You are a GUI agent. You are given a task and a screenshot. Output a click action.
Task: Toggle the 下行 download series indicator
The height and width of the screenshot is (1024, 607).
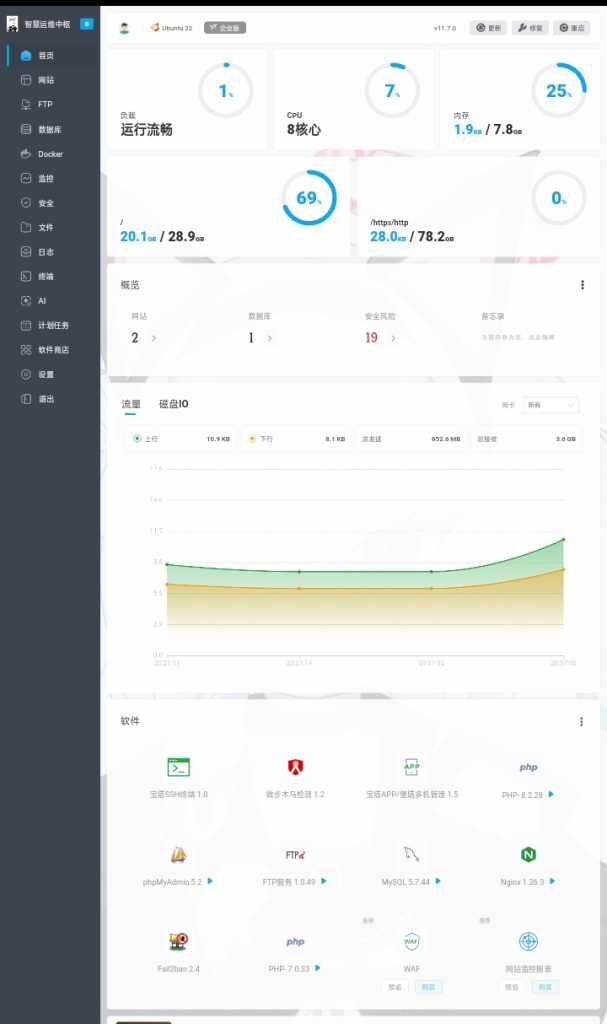253,439
